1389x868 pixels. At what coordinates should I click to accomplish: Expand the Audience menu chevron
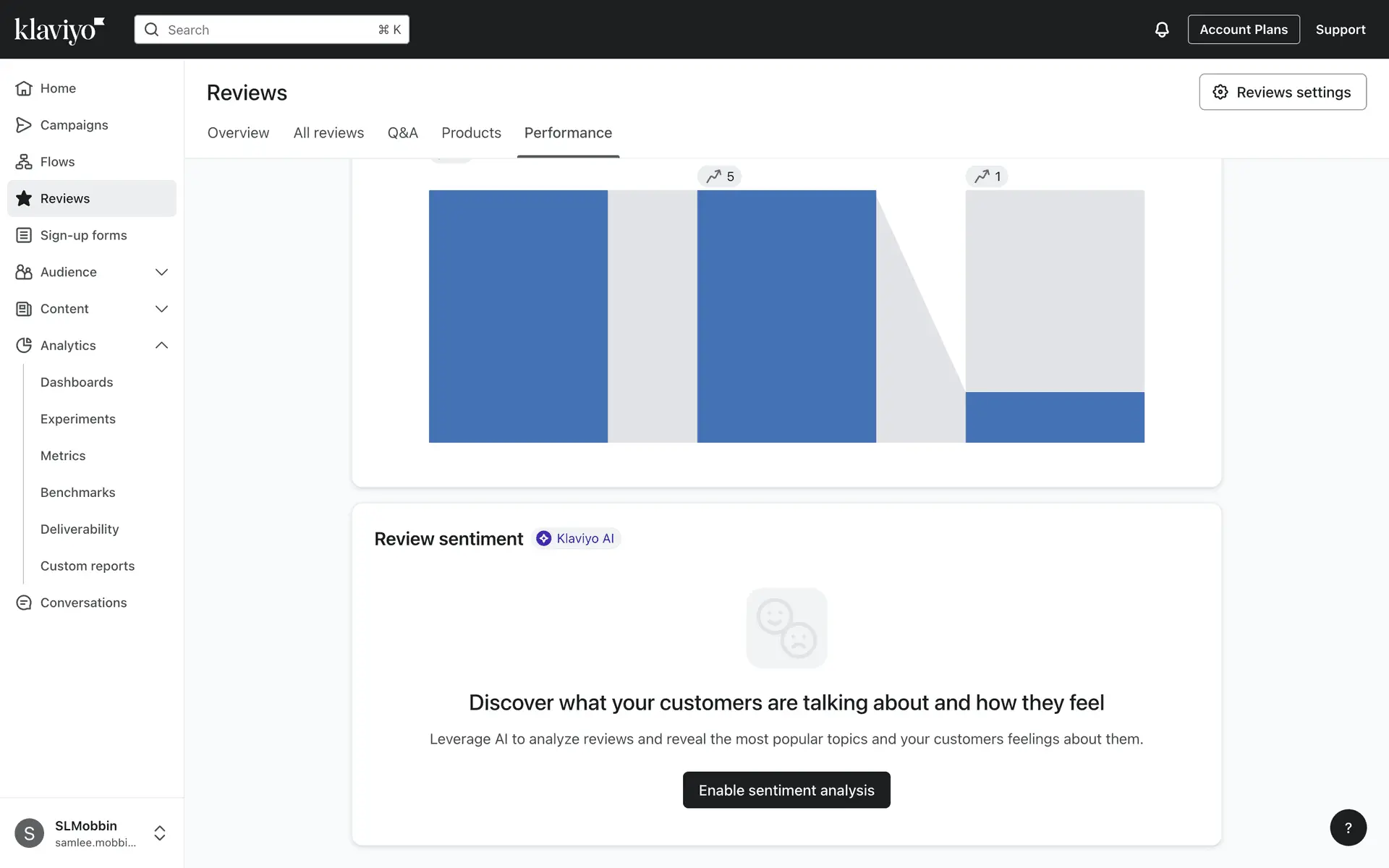click(x=161, y=272)
